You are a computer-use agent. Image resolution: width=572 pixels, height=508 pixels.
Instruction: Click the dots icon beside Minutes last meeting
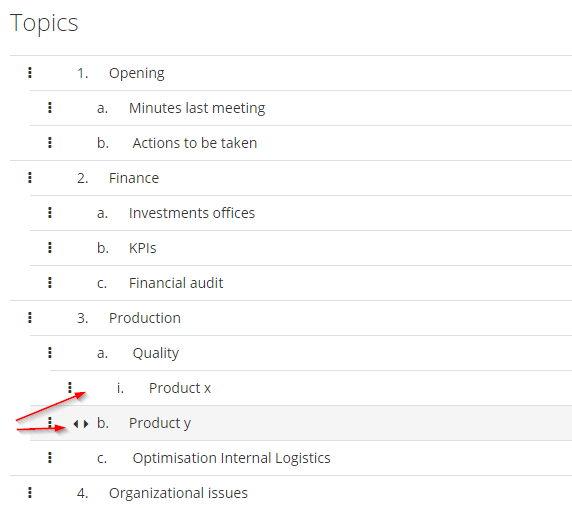[x=50, y=108]
